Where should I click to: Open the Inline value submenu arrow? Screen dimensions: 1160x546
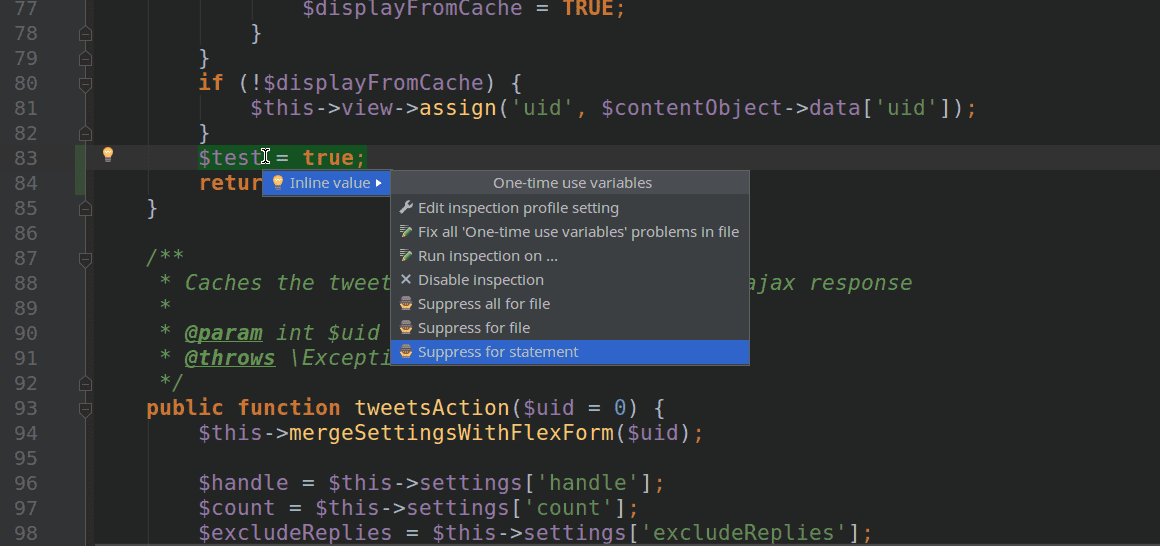point(379,183)
